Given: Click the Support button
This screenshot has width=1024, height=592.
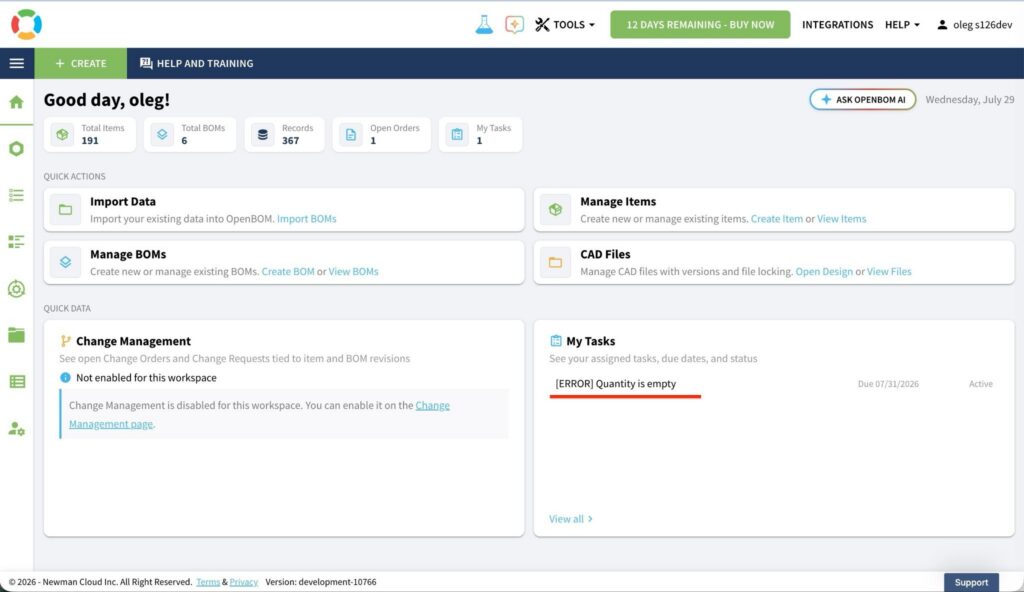Looking at the screenshot, I should pos(971,582).
